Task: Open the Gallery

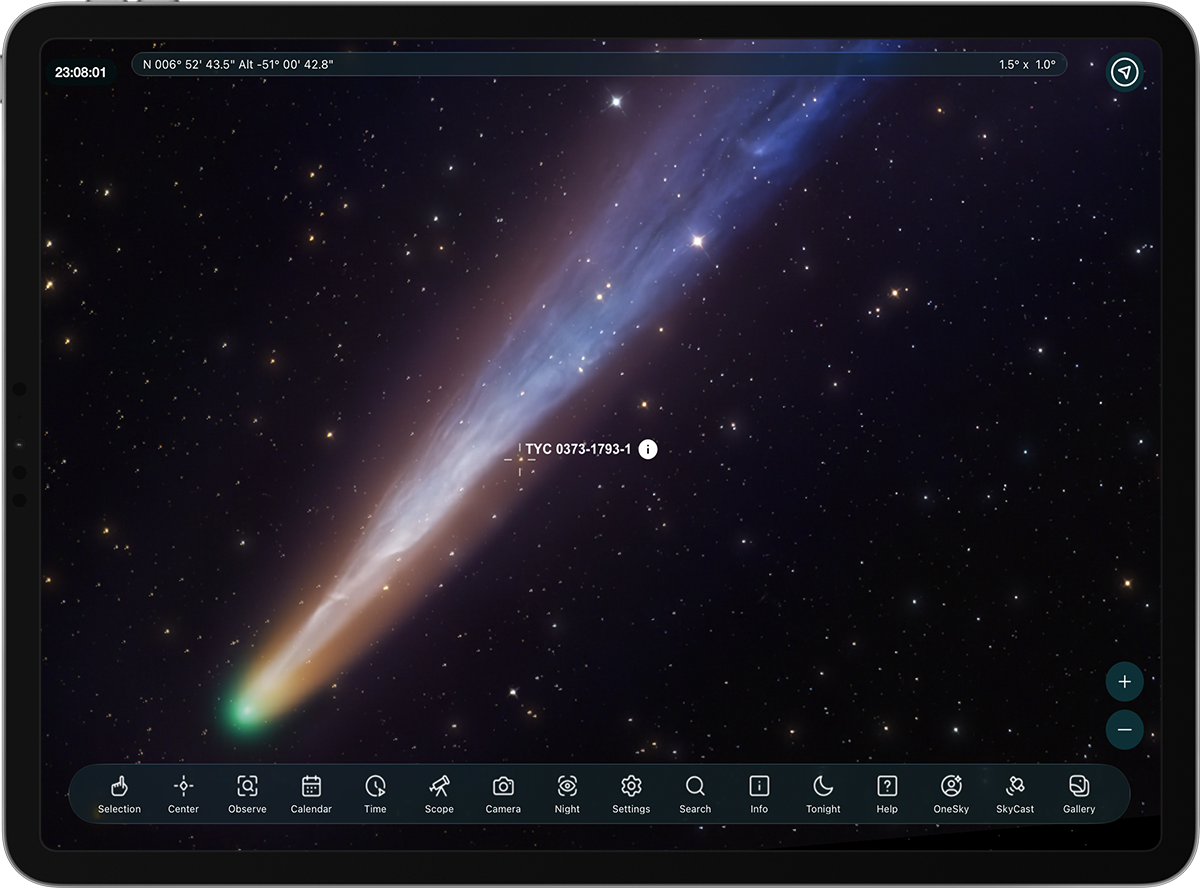Action: [x=1079, y=794]
